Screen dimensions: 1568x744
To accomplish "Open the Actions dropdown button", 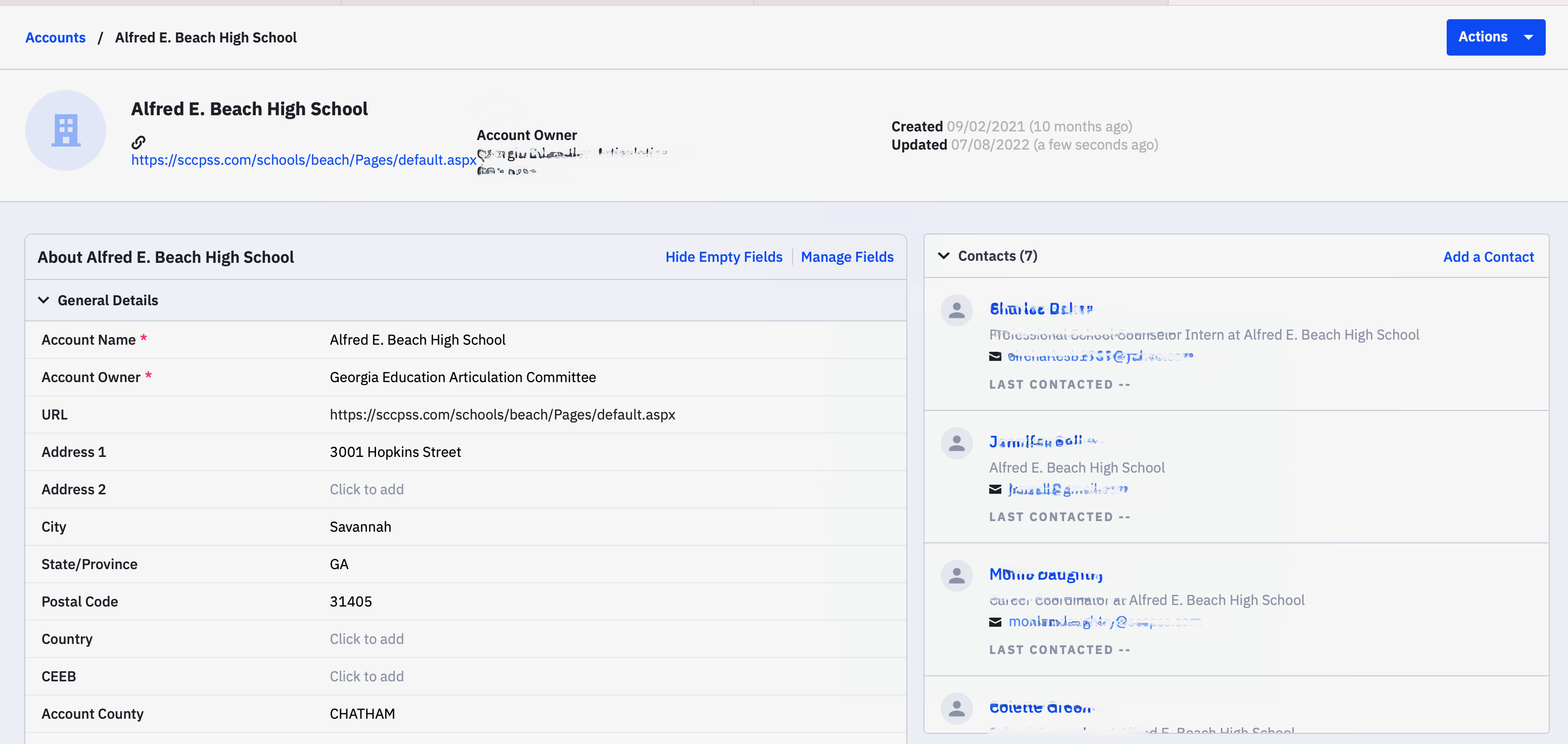I will coord(1496,37).
